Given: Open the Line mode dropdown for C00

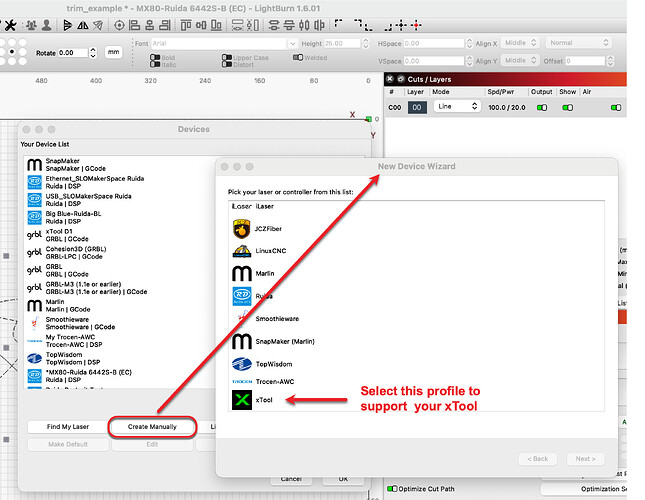Looking at the screenshot, I should point(457,106).
